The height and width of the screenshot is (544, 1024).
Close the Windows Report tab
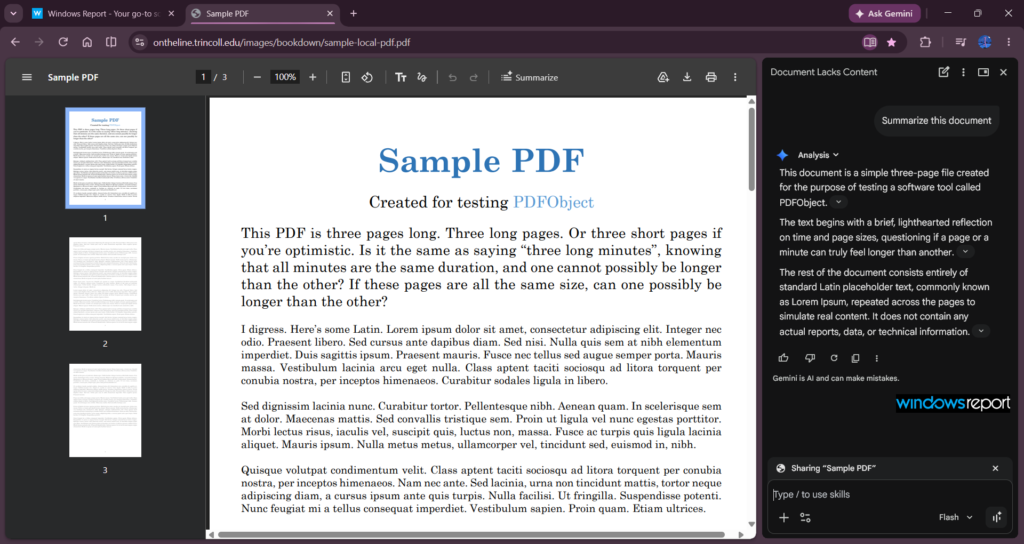tap(171, 14)
